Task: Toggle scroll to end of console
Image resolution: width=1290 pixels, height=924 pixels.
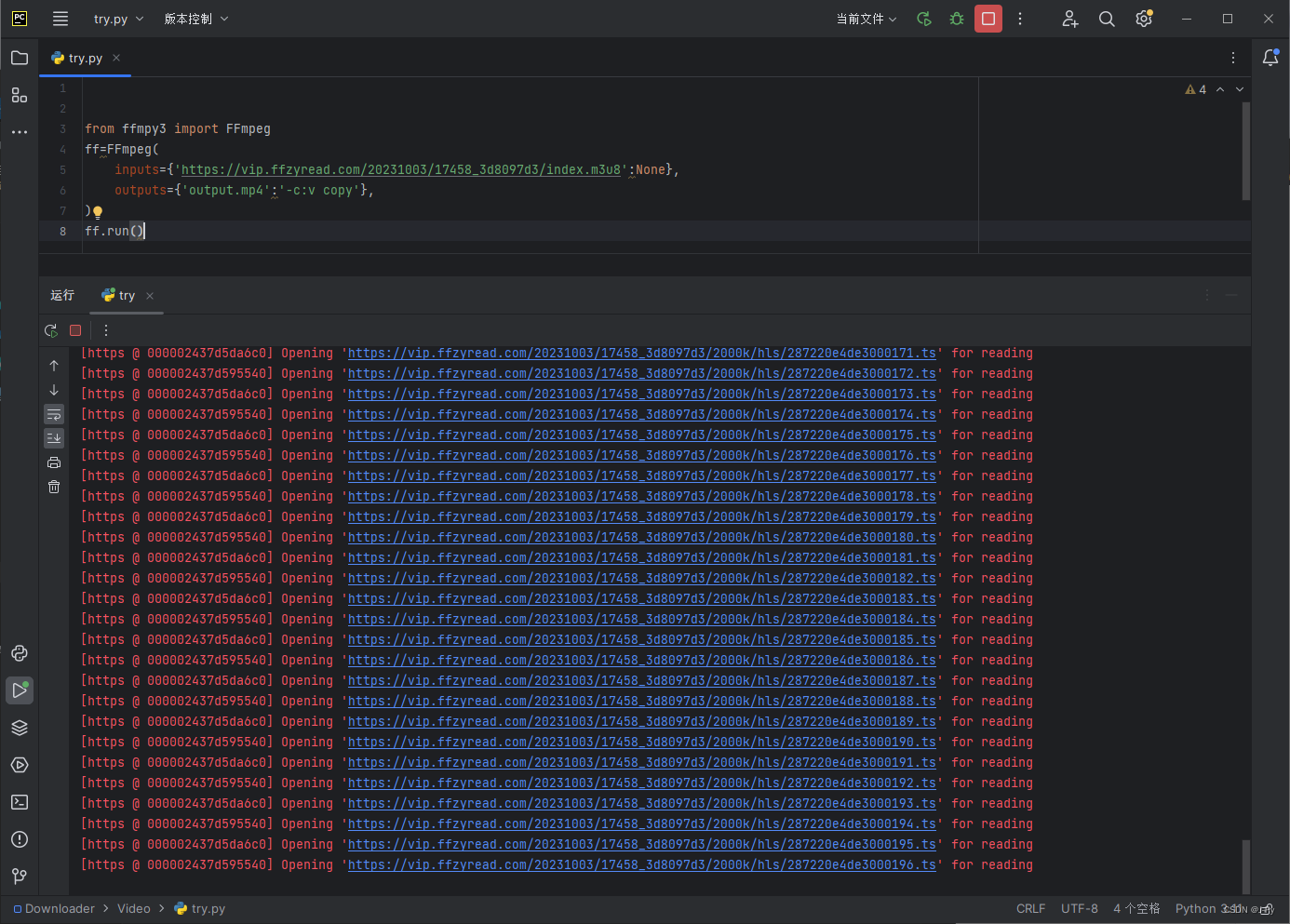Action: (x=54, y=438)
